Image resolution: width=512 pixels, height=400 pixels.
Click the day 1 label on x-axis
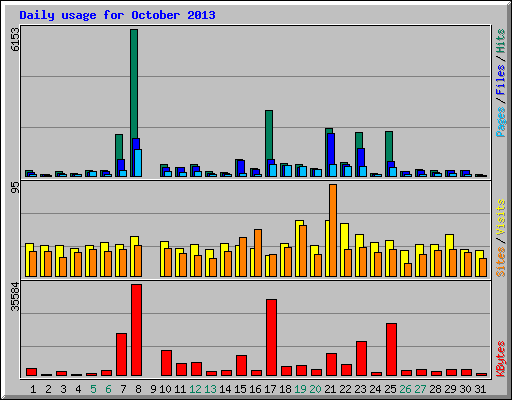coord(33,389)
